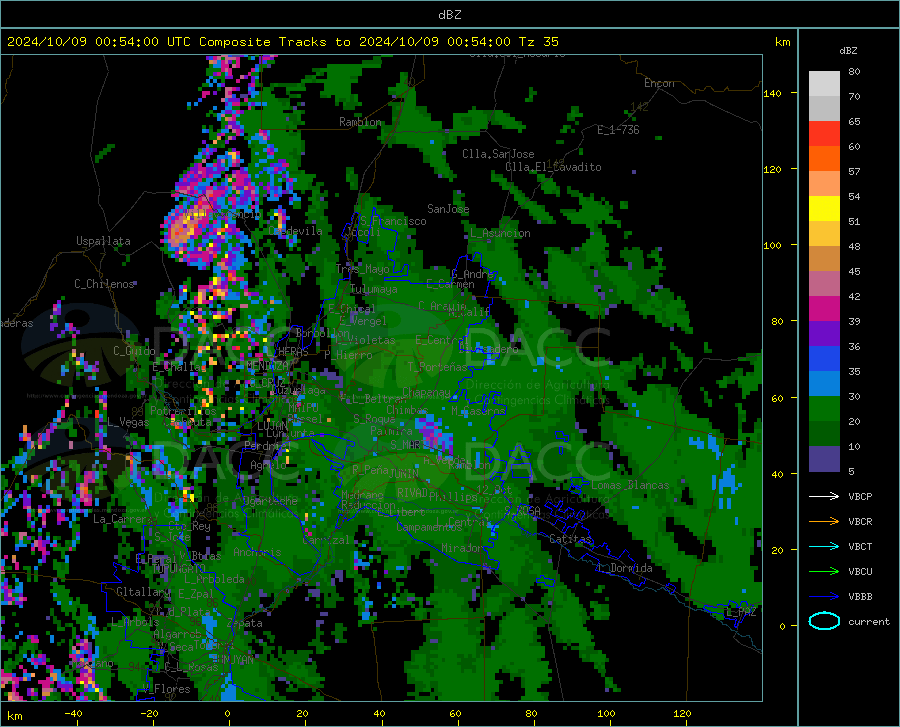Image resolution: width=900 pixels, height=727 pixels.
Task: Pick the light blue 35–30 dBZ swatch
Action: pyautogui.click(x=824, y=383)
